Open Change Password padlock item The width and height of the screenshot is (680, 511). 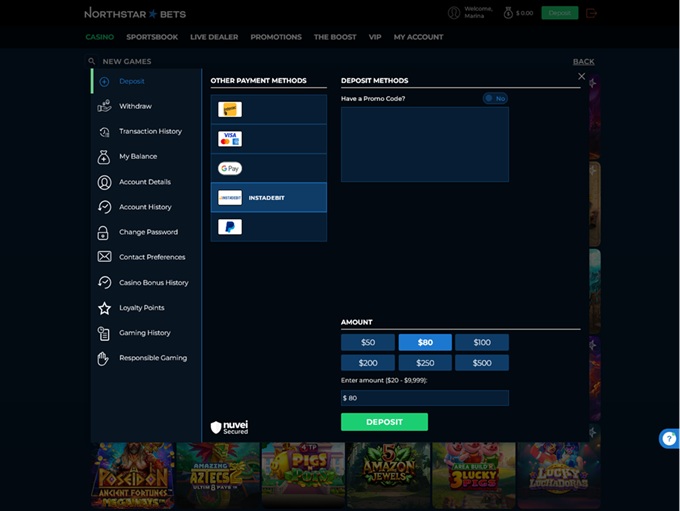point(104,232)
